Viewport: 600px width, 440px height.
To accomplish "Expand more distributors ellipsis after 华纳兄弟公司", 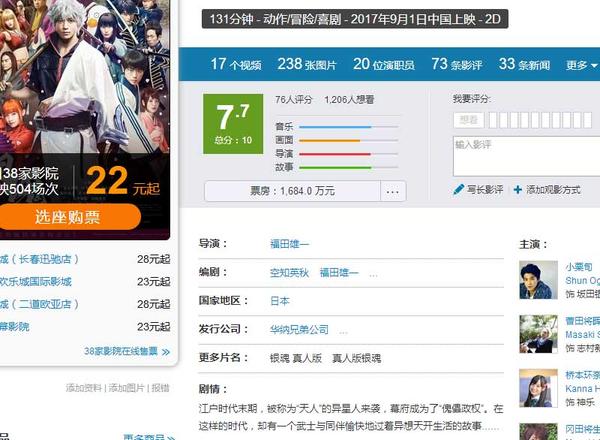I will click(343, 331).
